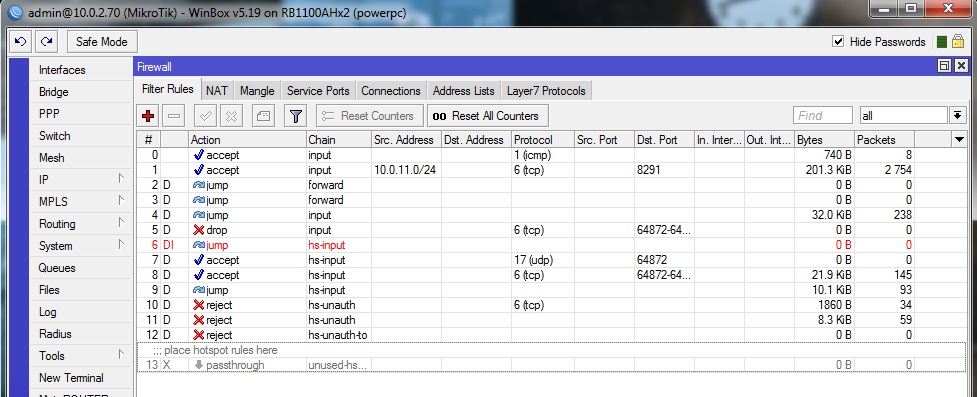Image resolution: width=977 pixels, height=397 pixels.
Task: Click the green status indicator near padlock
Action: (x=941, y=42)
